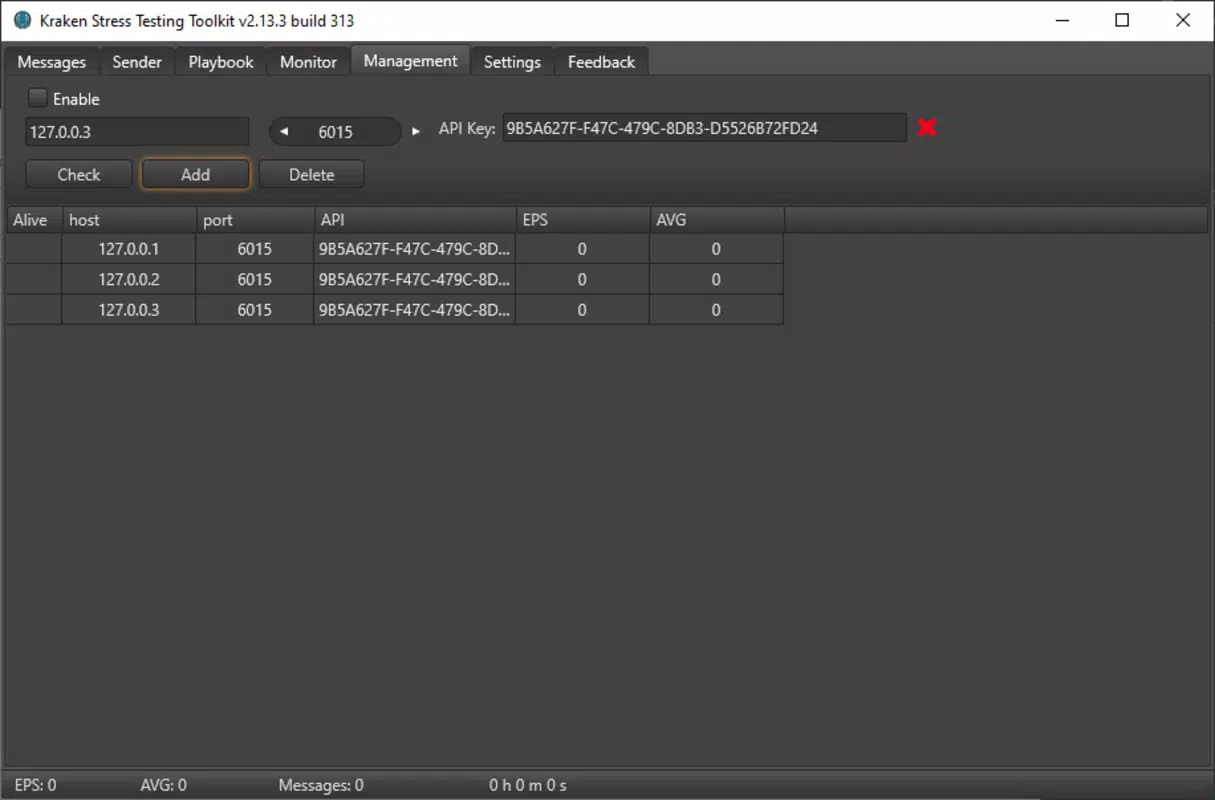Sort by the host column header

click(129, 220)
